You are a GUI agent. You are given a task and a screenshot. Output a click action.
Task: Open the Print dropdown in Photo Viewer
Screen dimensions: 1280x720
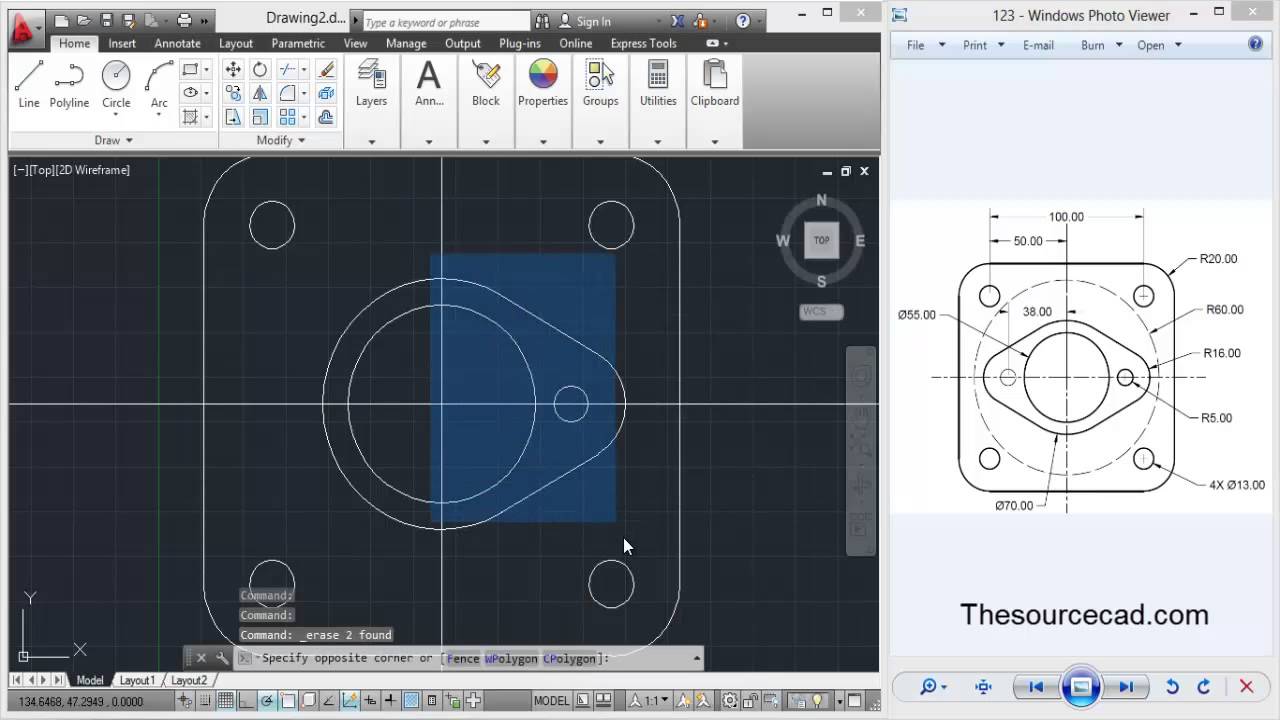click(983, 45)
